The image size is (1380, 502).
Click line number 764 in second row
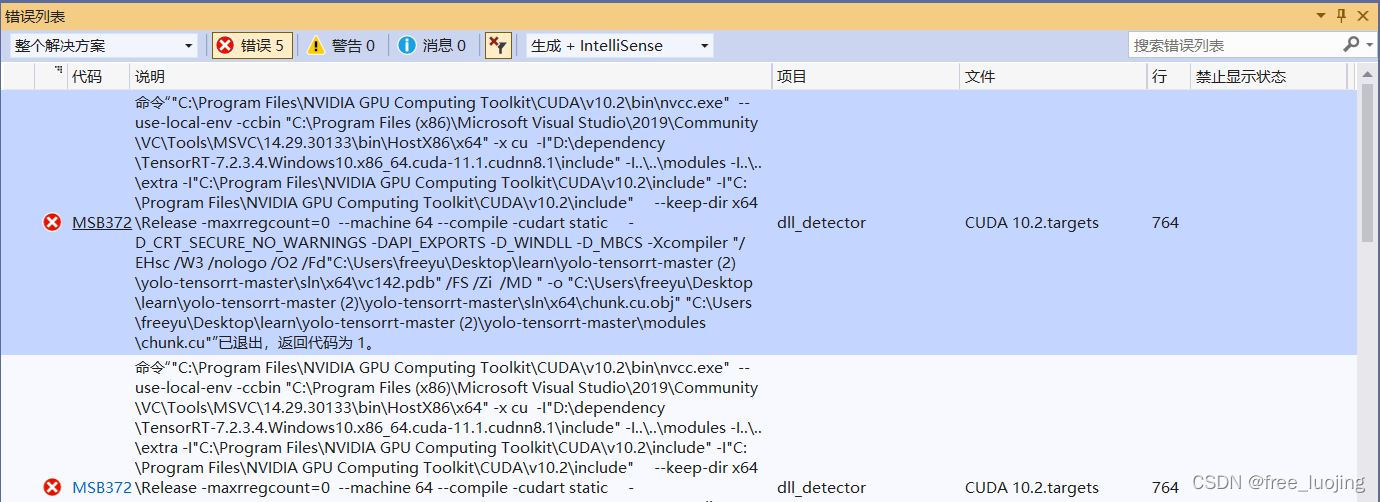1165,487
